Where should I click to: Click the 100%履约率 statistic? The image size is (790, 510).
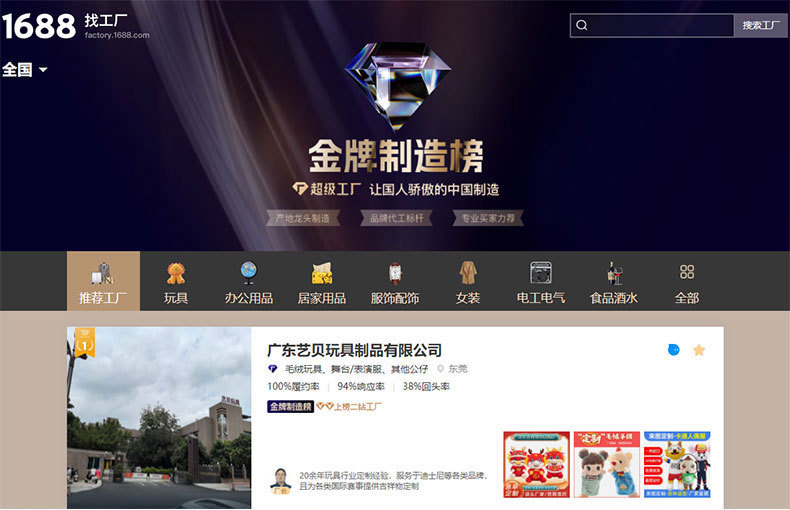pyautogui.click(x=293, y=387)
